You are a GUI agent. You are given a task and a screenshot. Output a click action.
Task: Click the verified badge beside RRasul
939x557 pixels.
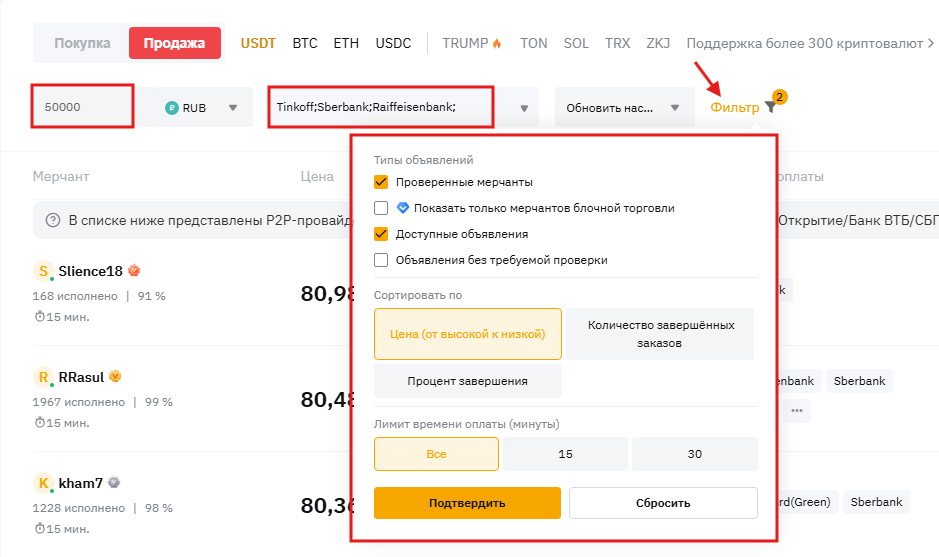click(x=115, y=377)
